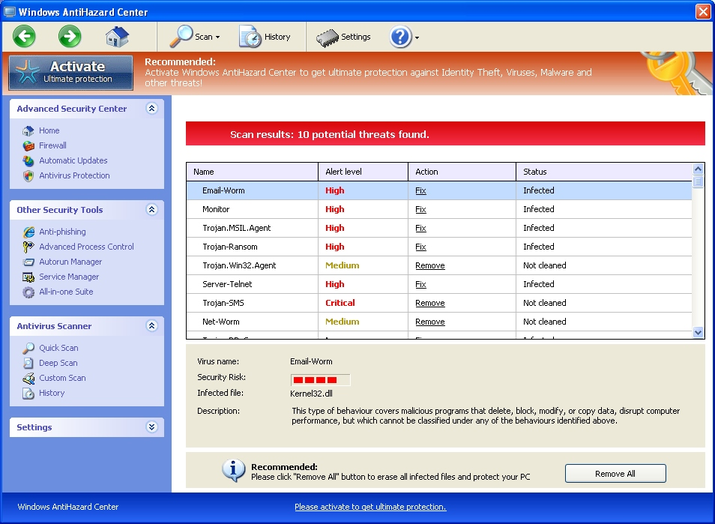Image resolution: width=715 pixels, height=524 pixels.
Task: Open Automatic Updates in the sidebar
Action: coord(72,161)
